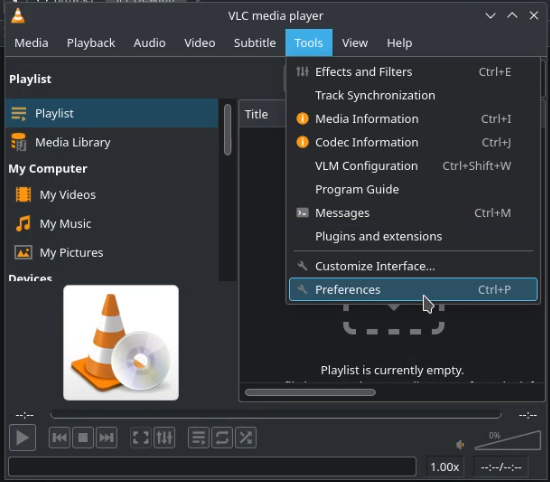Open Codec Information from Tools menu

click(x=413, y=142)
